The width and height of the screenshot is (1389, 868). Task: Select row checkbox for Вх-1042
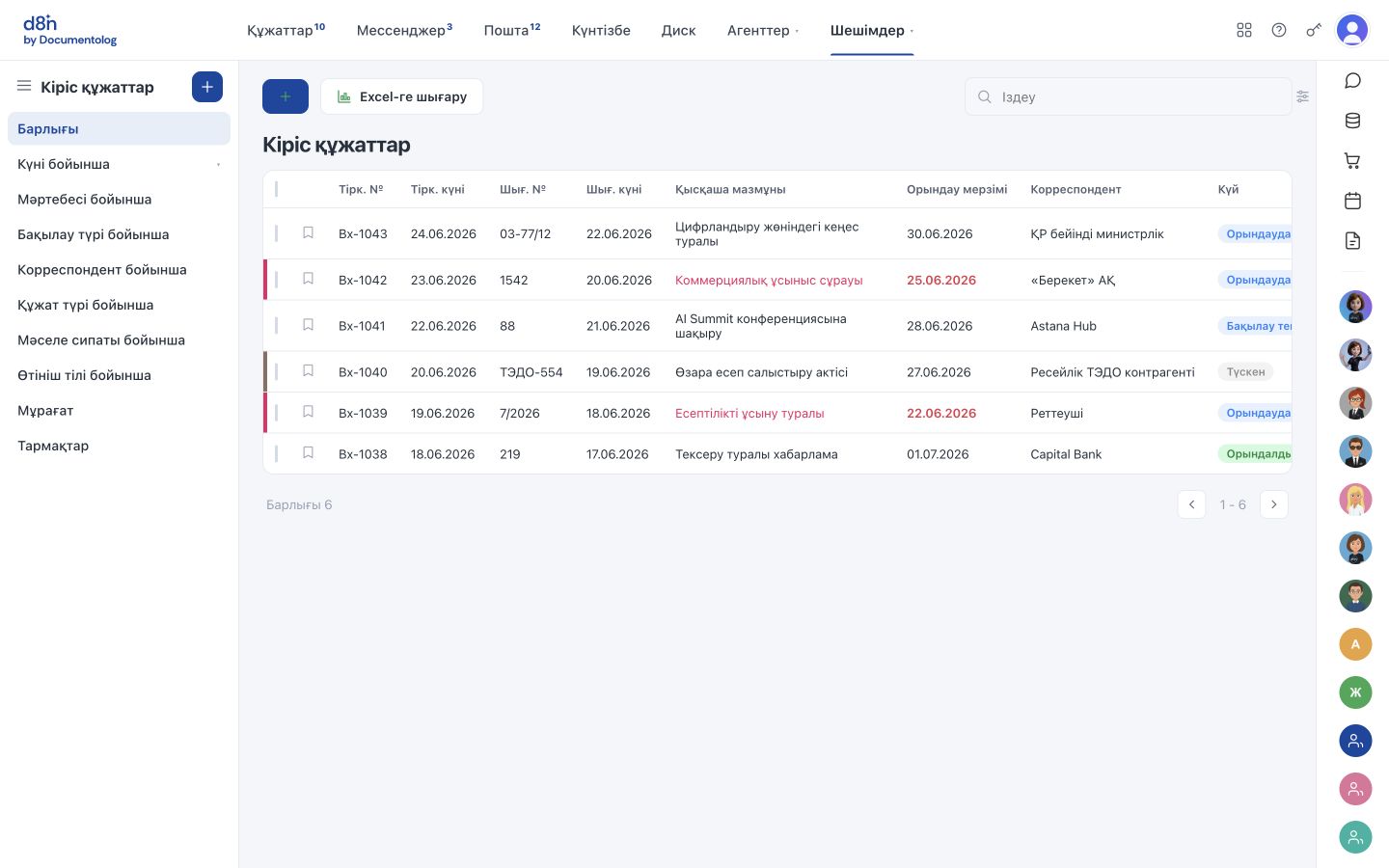(277, 280)
